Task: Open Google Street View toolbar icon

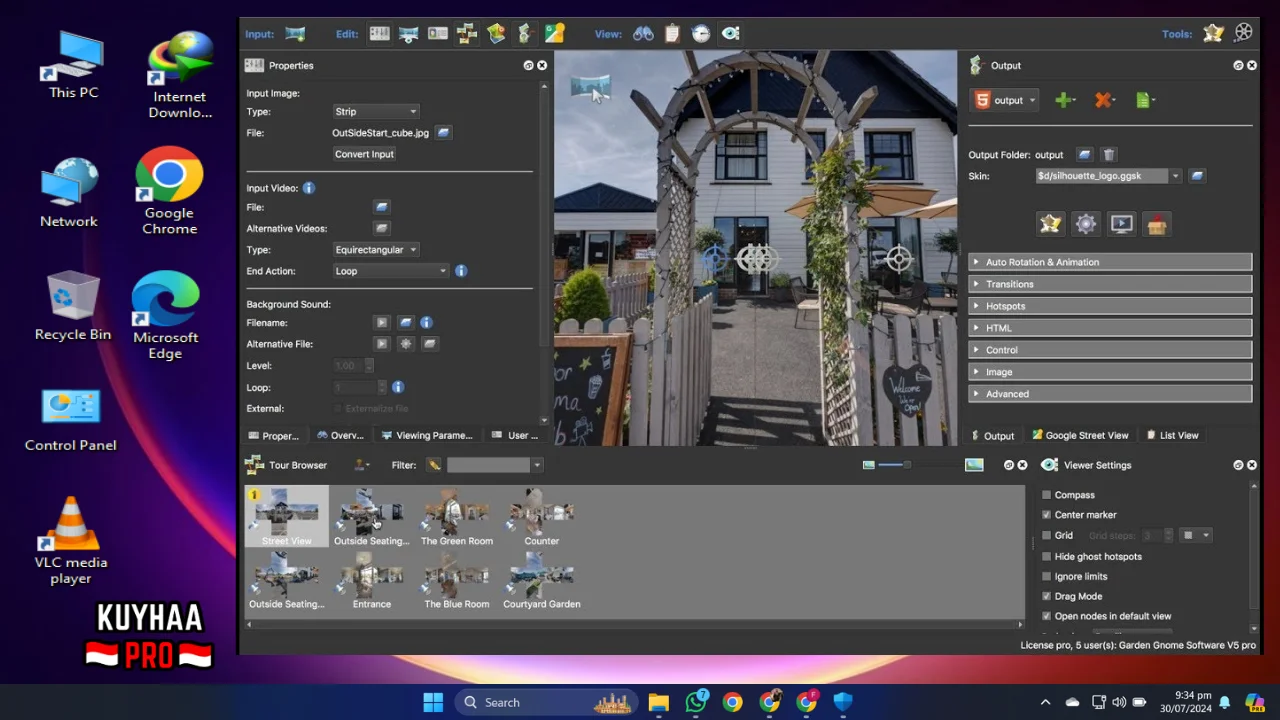Action: 554,34
